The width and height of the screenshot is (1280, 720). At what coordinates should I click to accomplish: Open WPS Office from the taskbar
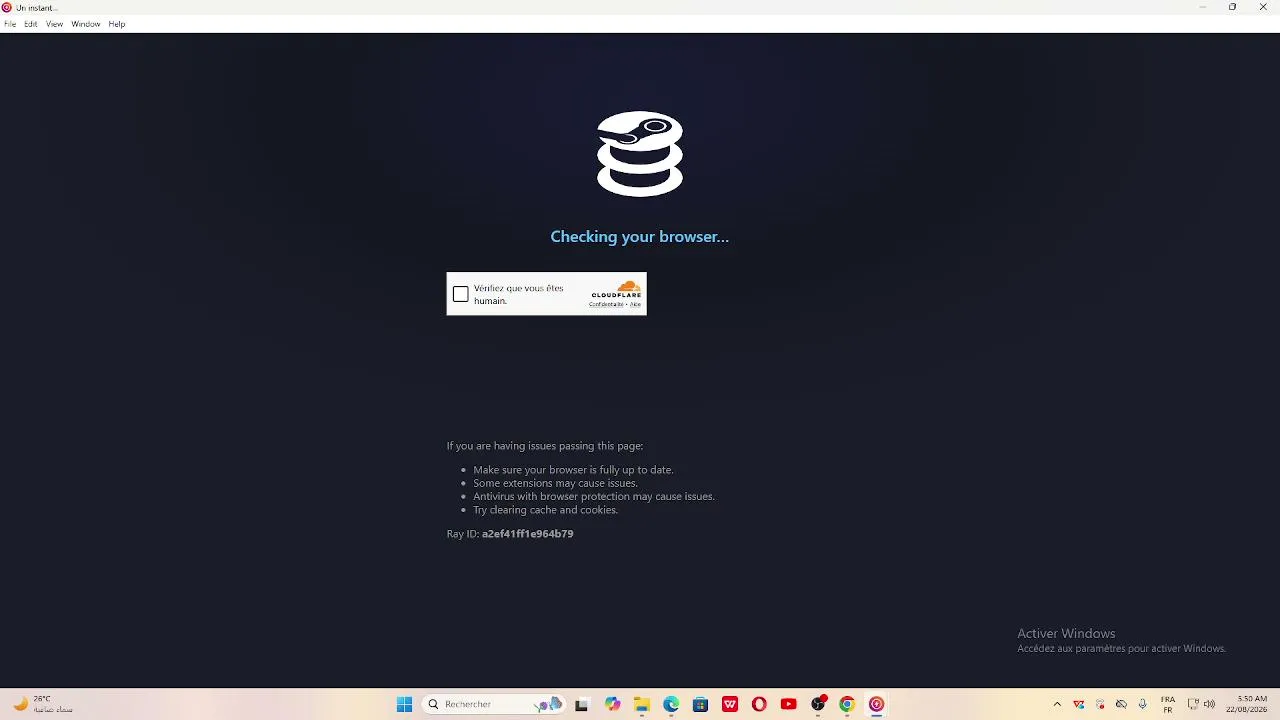pos(730,704)
